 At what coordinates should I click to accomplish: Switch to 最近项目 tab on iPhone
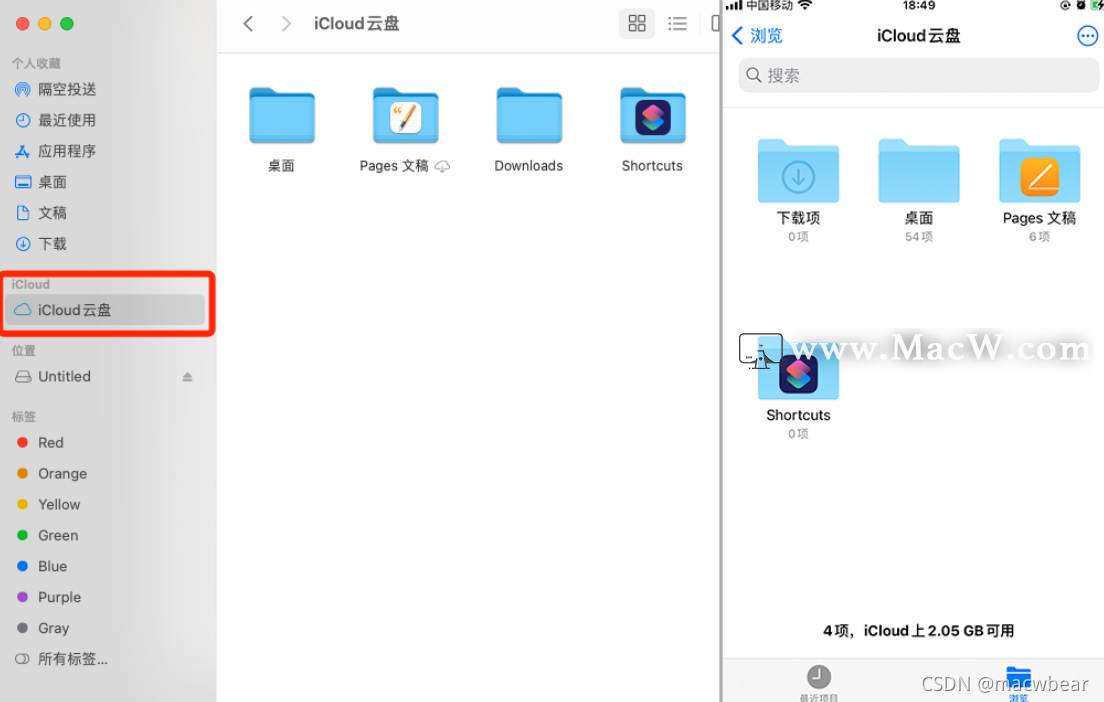[819, 683]
